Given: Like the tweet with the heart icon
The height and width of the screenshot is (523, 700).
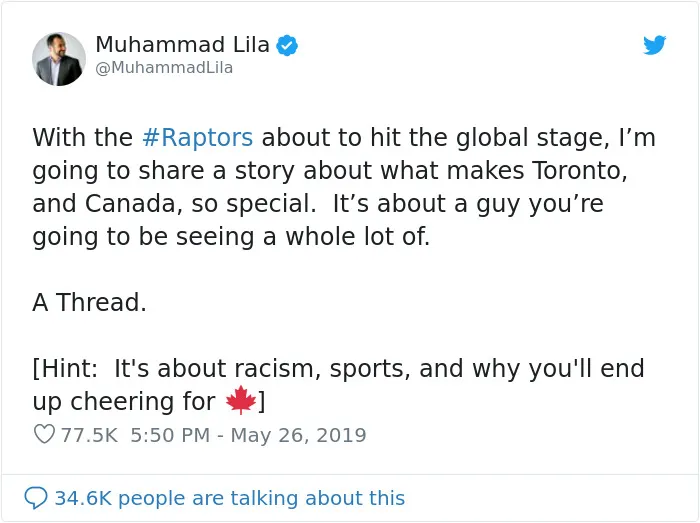Looking at the screenshot, I should pyautogui.click(x=44, y=434).
